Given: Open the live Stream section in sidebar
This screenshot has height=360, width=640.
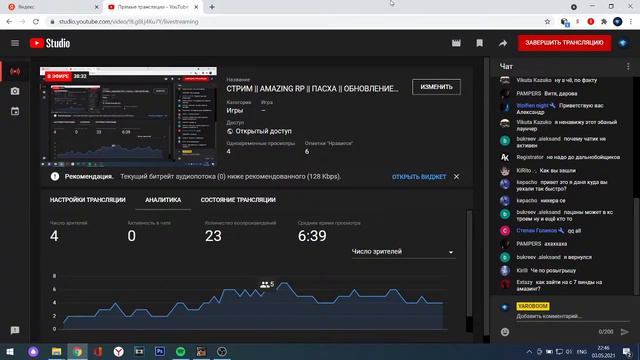Looking at the screenshot, I should (15, 71).
